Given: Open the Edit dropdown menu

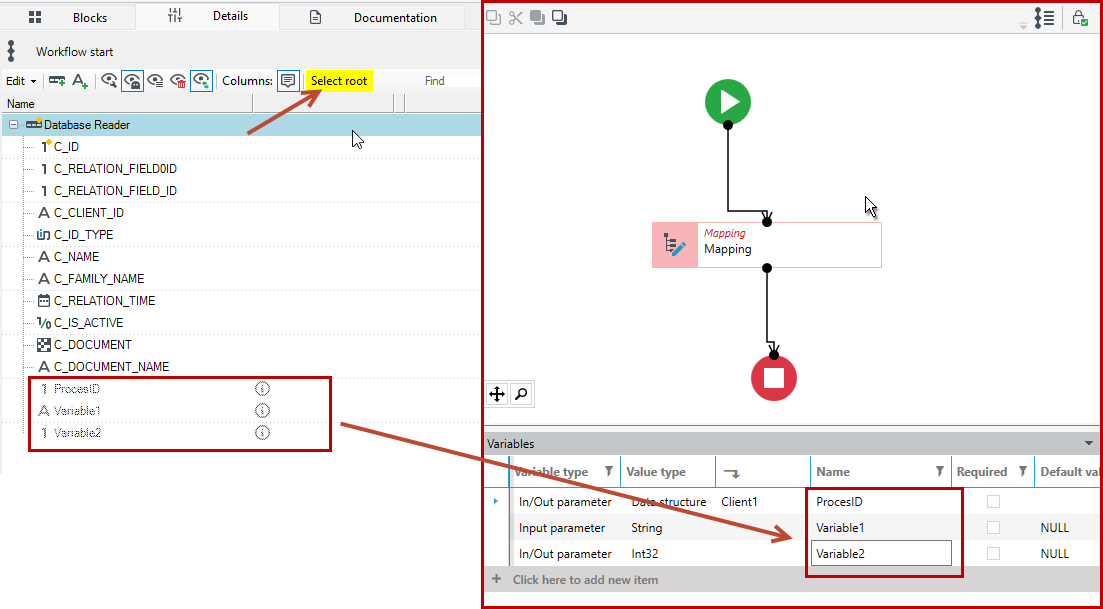Looking at the screenshot, I should pyautogui.click(x=21, y=81).
